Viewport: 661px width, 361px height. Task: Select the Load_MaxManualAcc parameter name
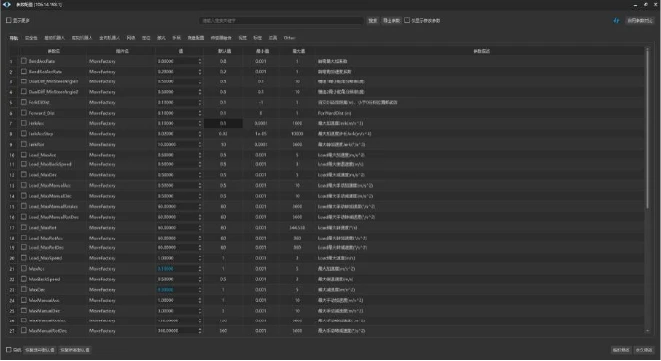[x=49, y=186]
